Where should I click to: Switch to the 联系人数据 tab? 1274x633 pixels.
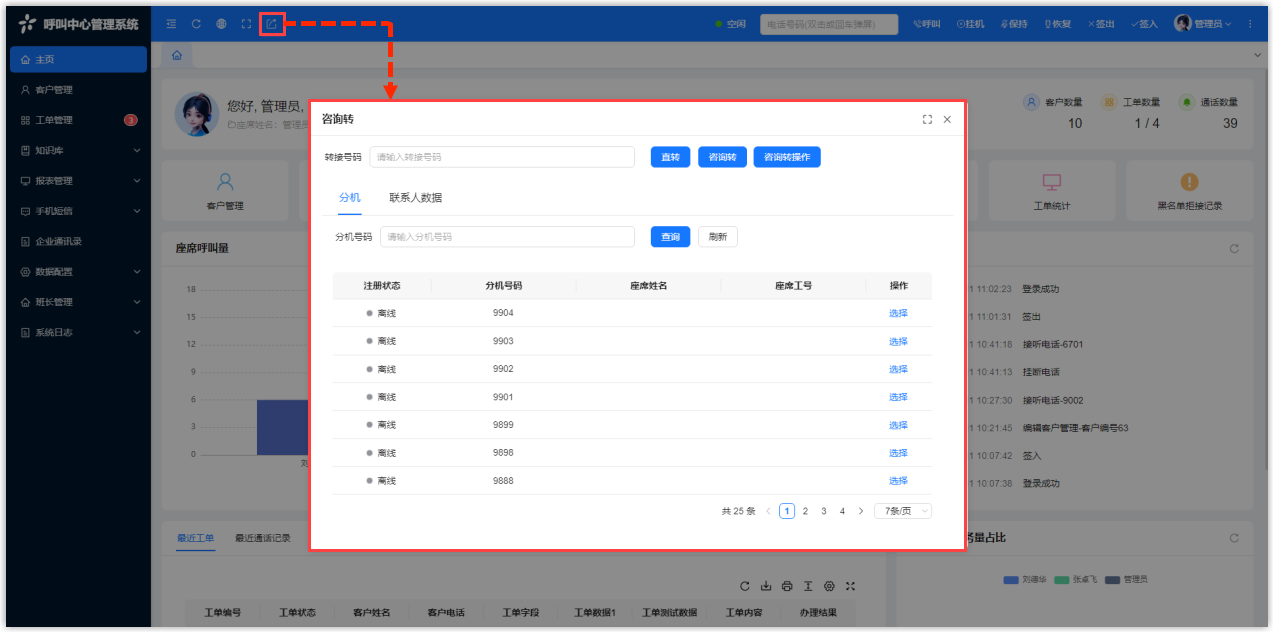point(415,197)
